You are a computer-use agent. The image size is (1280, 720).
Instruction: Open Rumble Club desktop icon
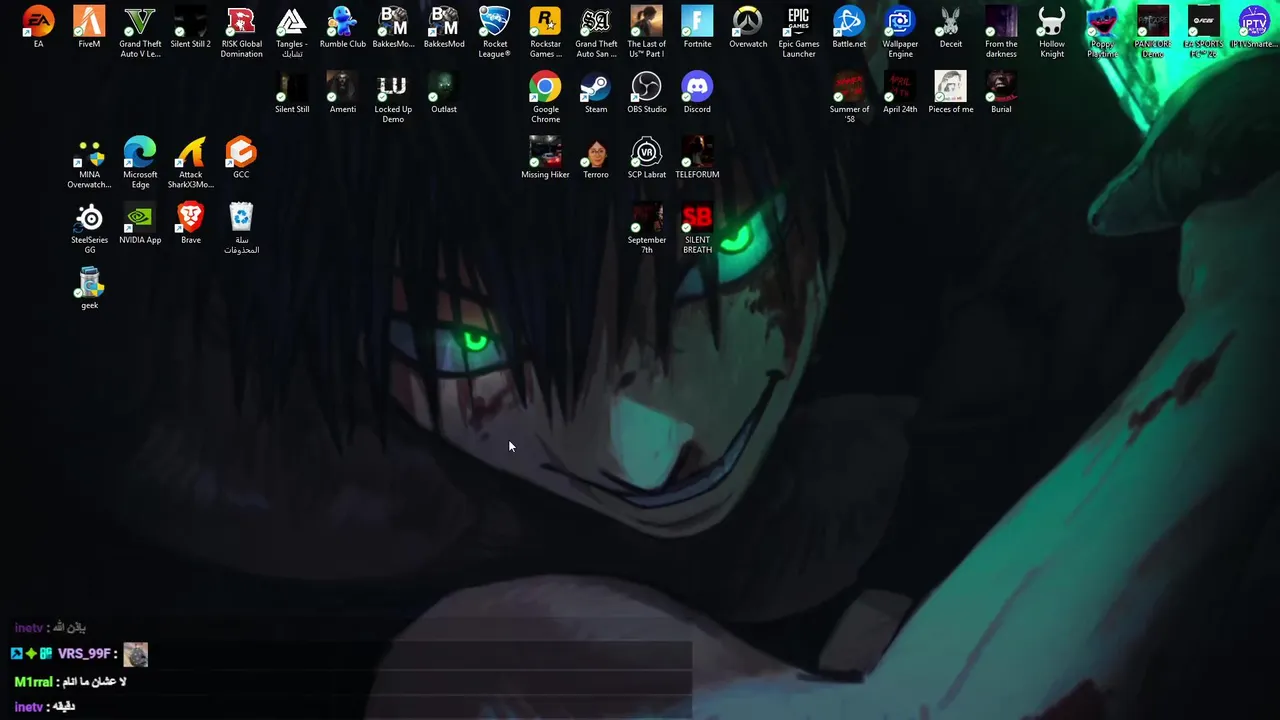342,22
